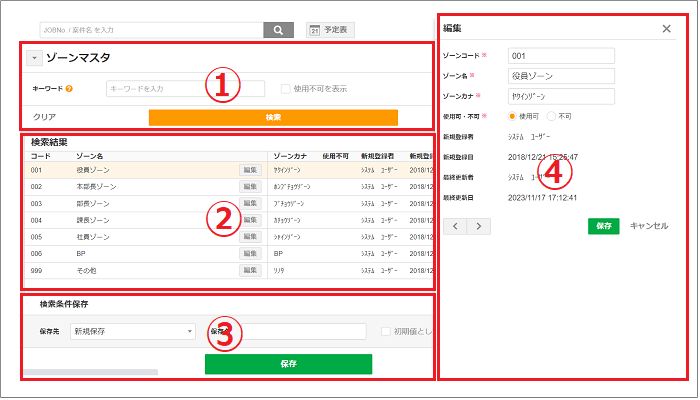Click the クリア link
This screenshot has width=700, height=400.
pos(44,117)
